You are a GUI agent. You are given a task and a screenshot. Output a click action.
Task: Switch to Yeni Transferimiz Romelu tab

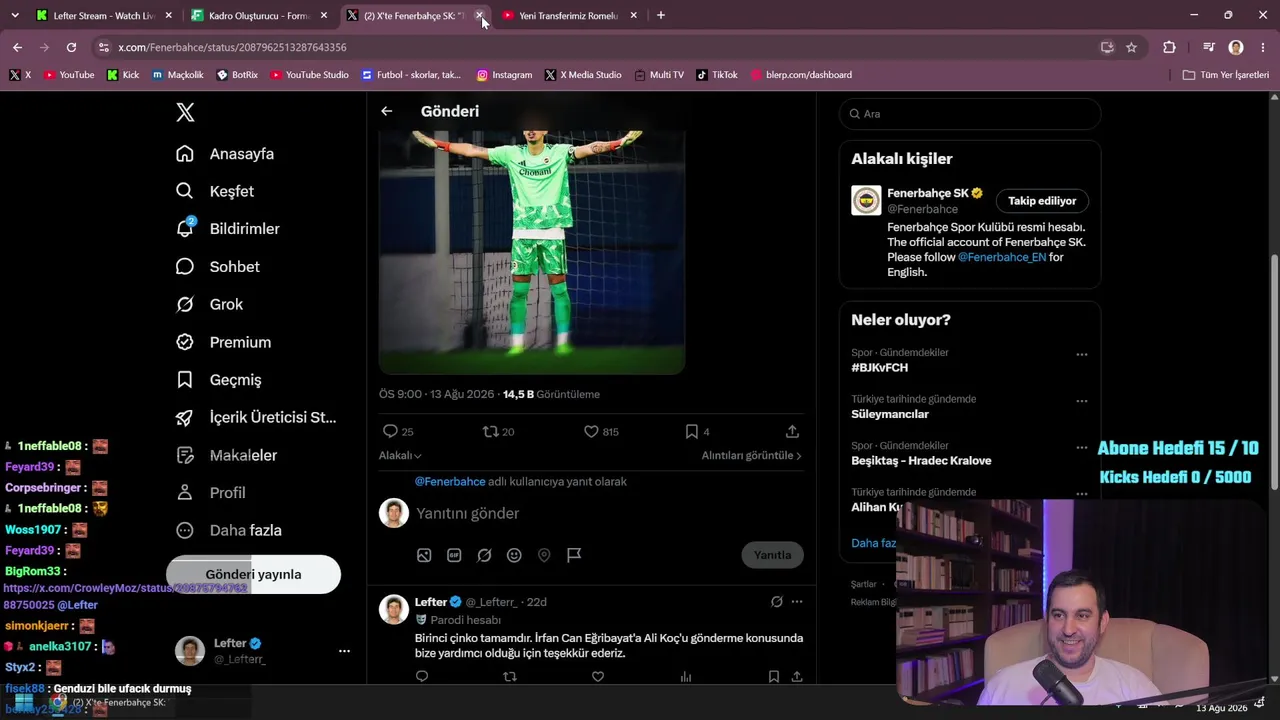[568, 16]
